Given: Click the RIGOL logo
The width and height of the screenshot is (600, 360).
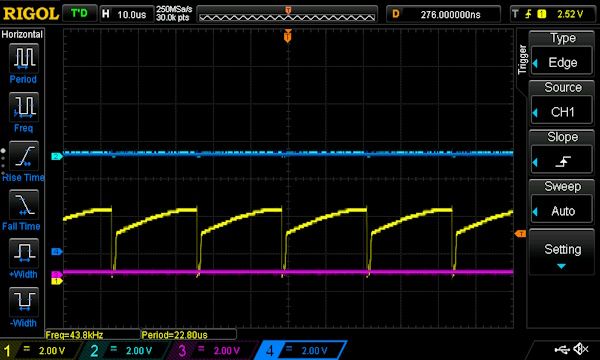Looking at the screenshot, I should [31, 14].
